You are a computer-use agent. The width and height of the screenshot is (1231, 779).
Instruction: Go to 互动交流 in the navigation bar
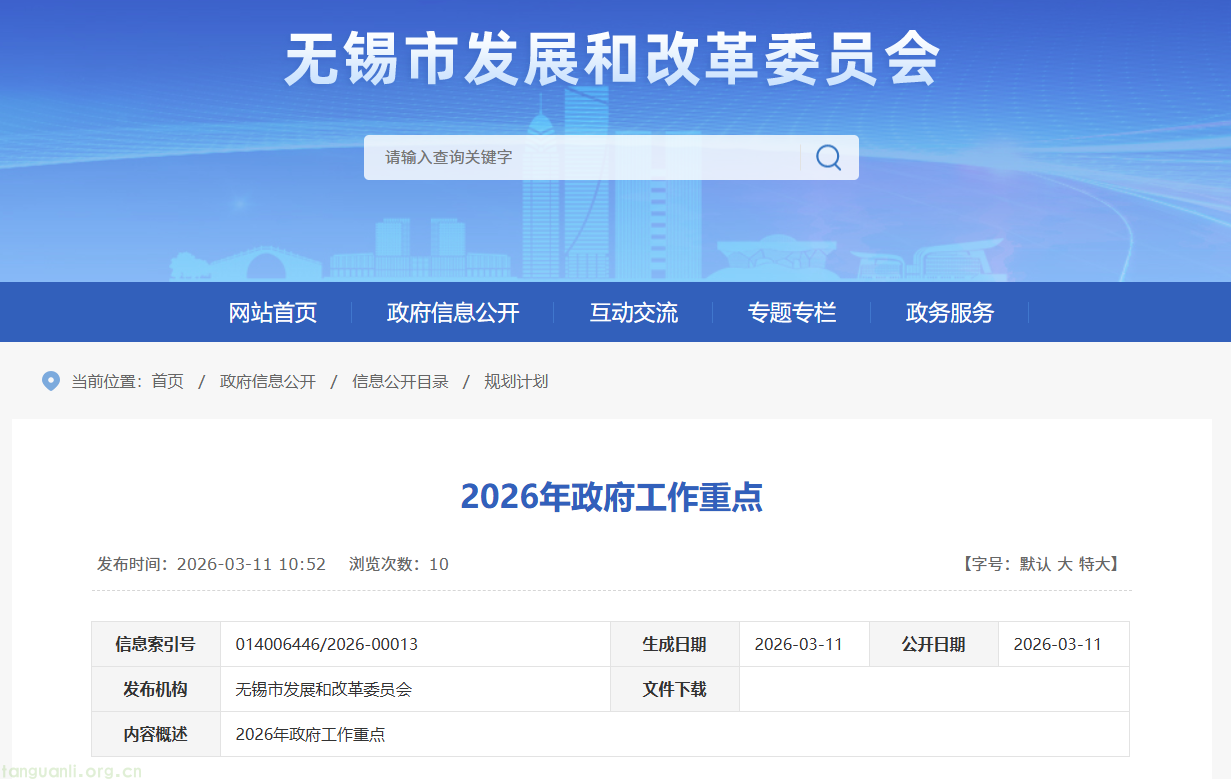coord(634,313)
